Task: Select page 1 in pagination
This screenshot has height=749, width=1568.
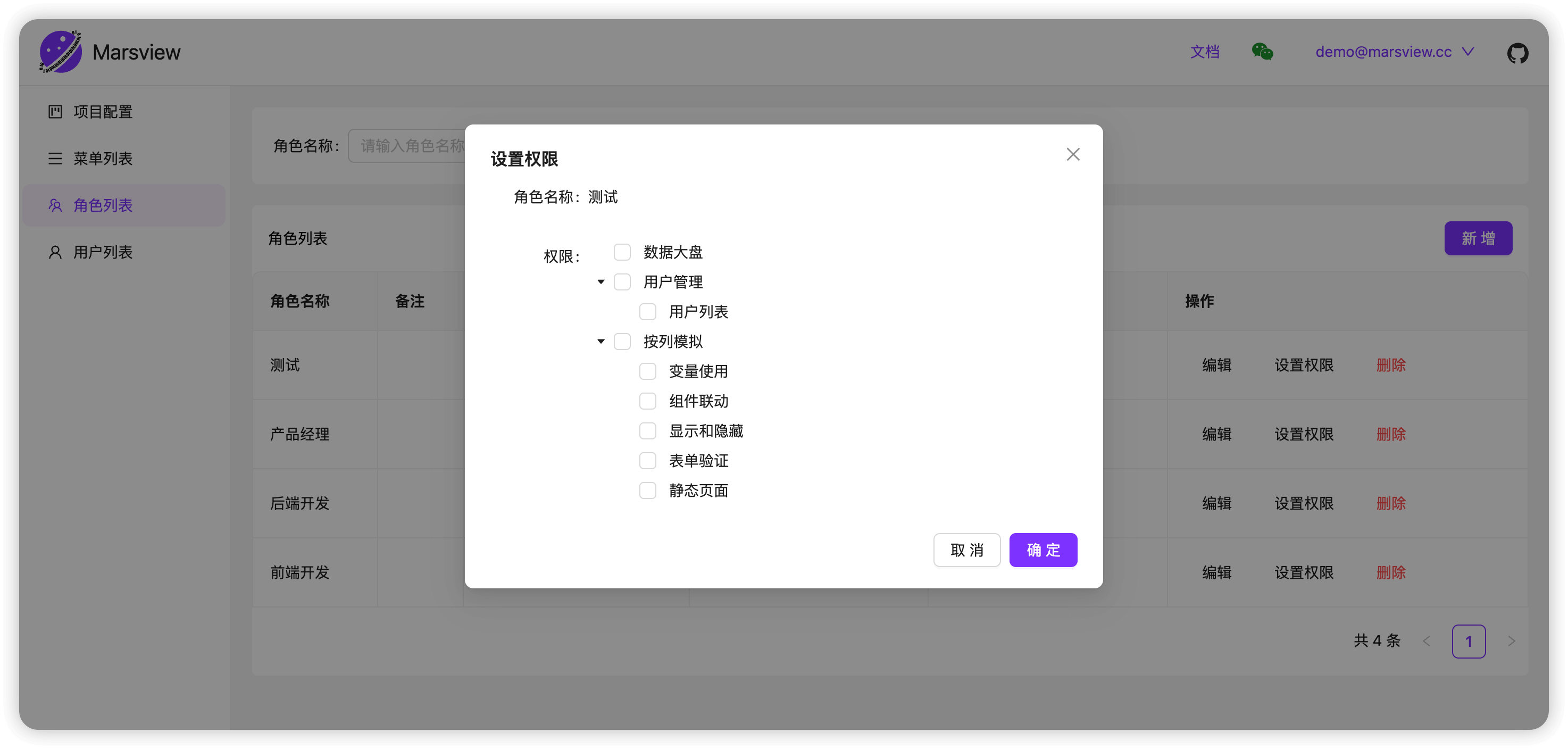Action: point(1468,641)
